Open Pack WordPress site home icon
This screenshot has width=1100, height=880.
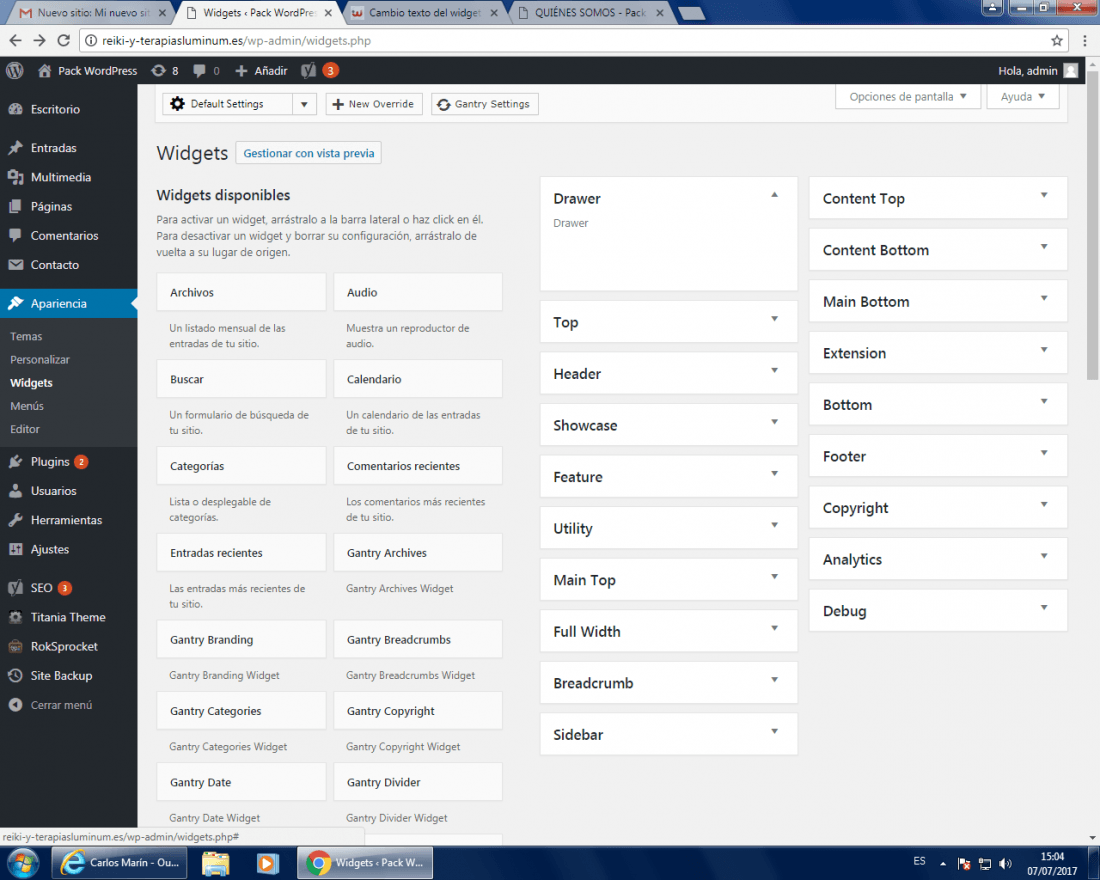tap(45, 70)
